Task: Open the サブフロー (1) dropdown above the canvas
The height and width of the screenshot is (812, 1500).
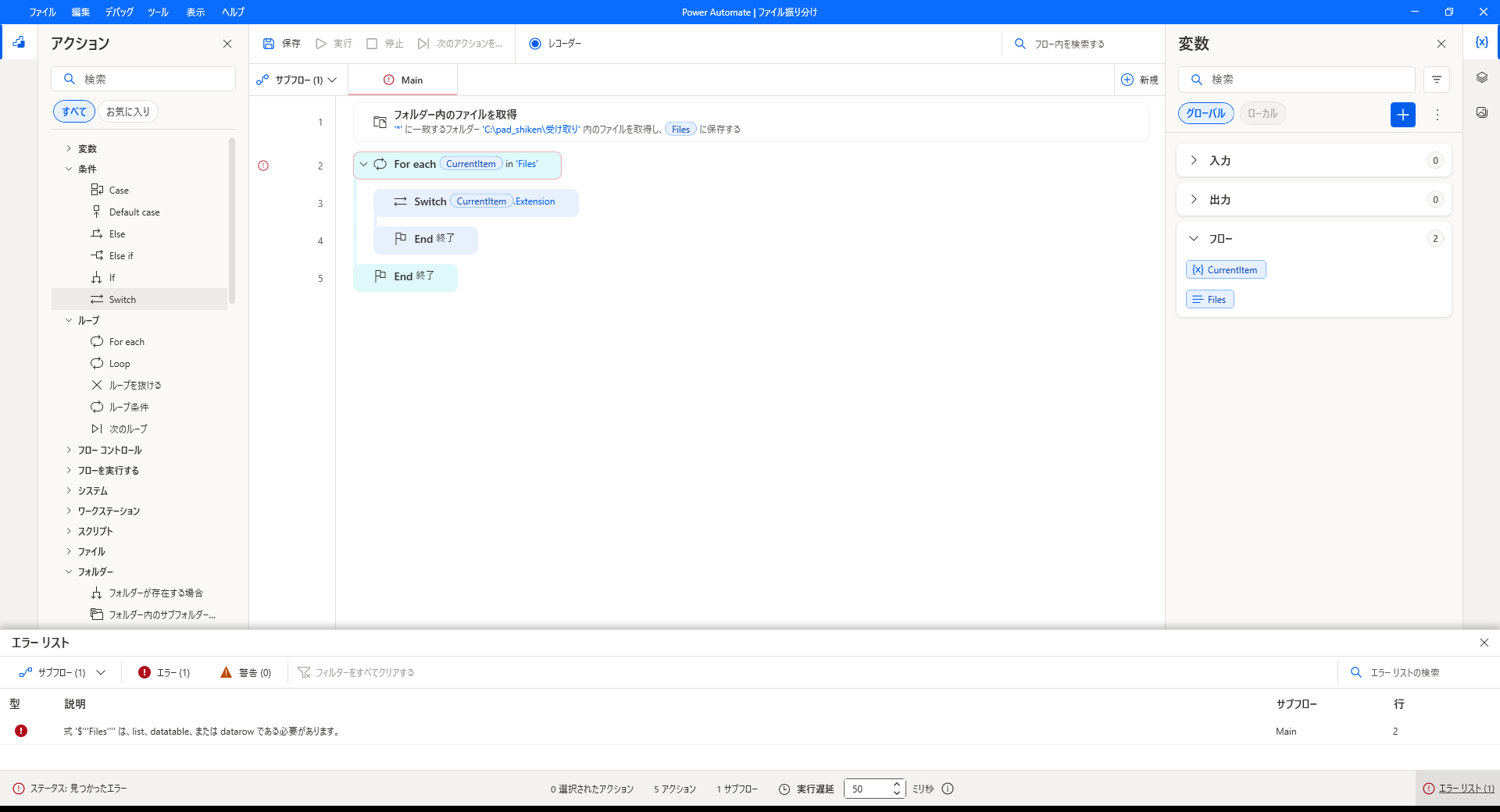Action: tap(297, 80)
